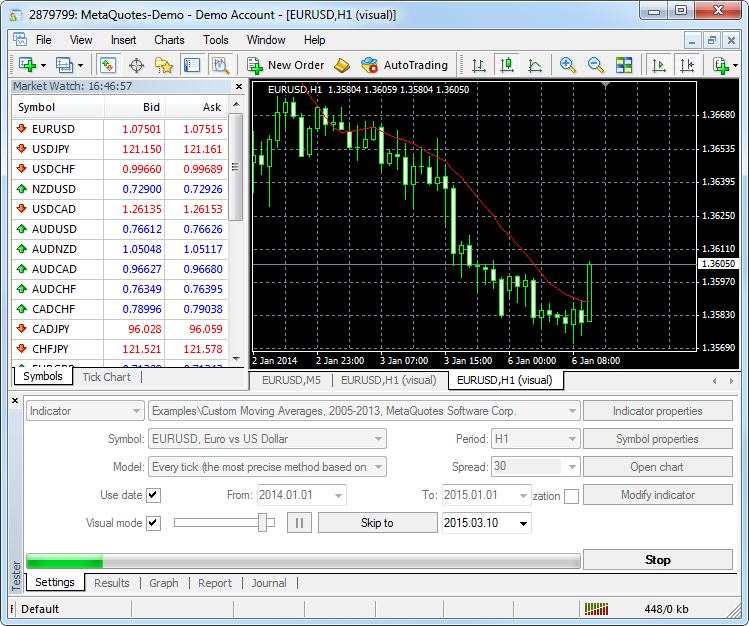Pause the visual test playback
This screenshot has height=626, width=749.
tap(299, 523)
